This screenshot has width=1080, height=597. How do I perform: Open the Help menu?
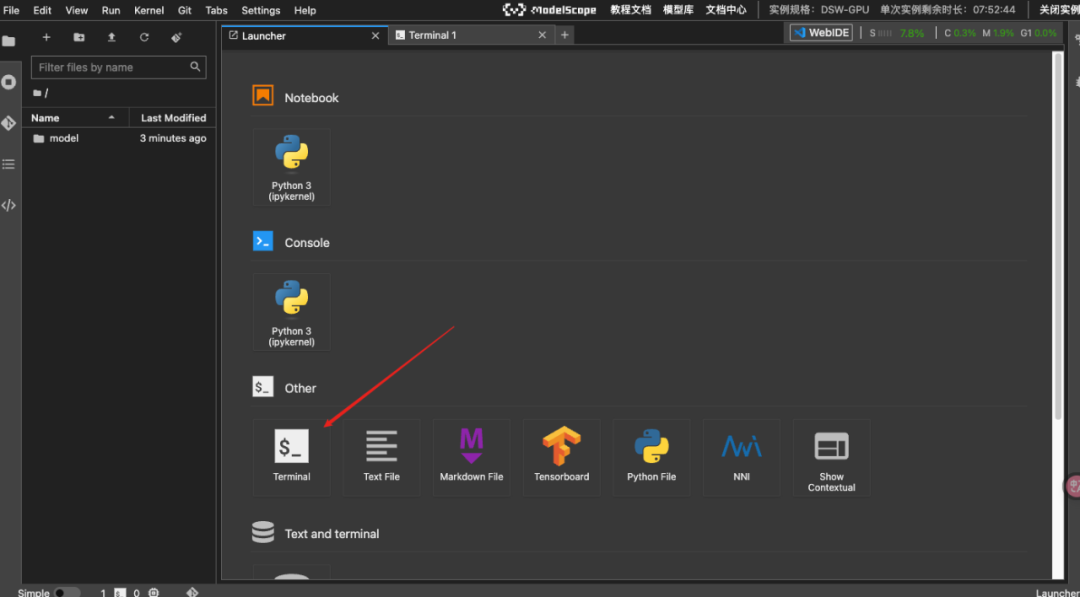point(305,10)
